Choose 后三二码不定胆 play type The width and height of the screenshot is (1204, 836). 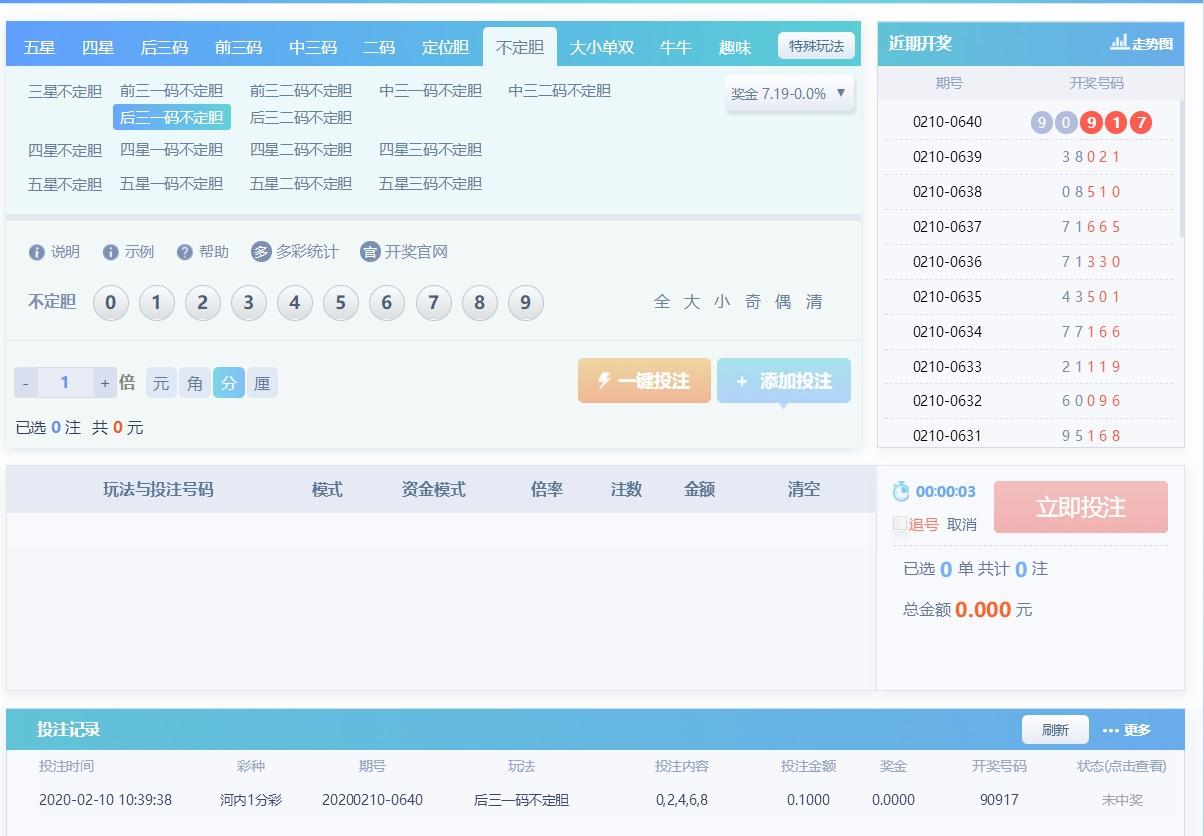tap(301, 117)
